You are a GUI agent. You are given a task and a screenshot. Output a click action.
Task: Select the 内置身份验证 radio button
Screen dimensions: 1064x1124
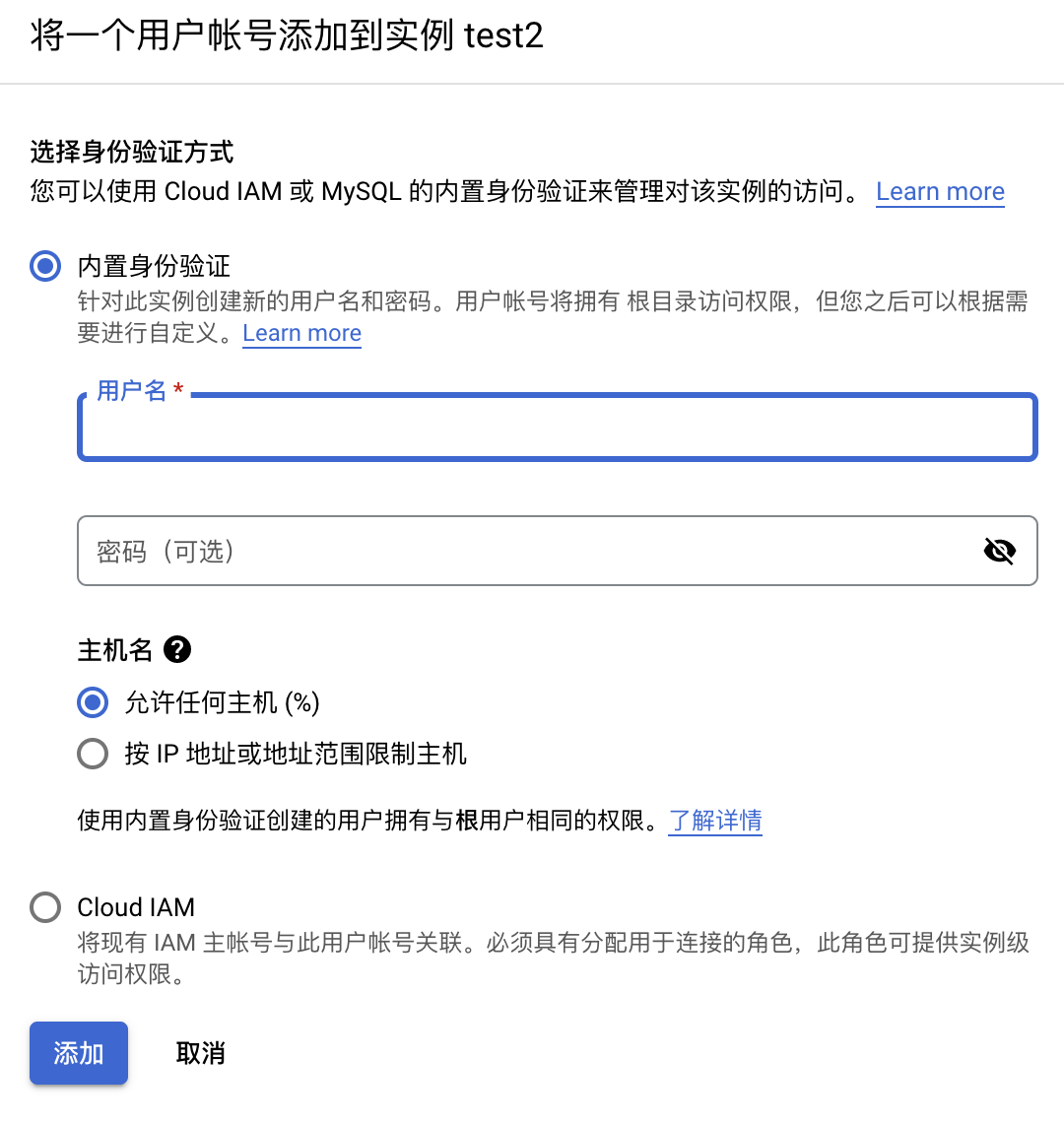coord(45,266)
